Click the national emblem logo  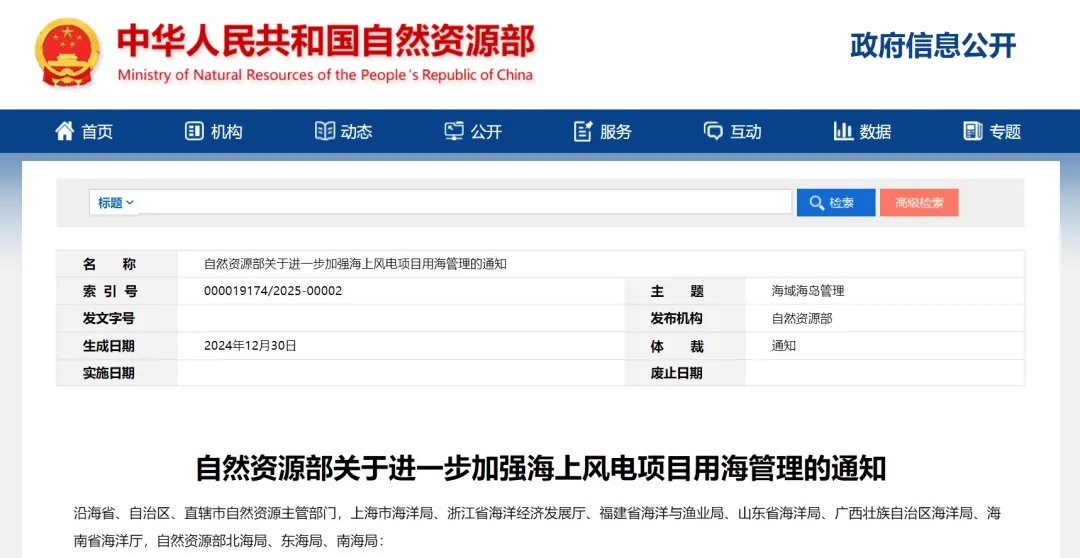(x=67, y=52)
